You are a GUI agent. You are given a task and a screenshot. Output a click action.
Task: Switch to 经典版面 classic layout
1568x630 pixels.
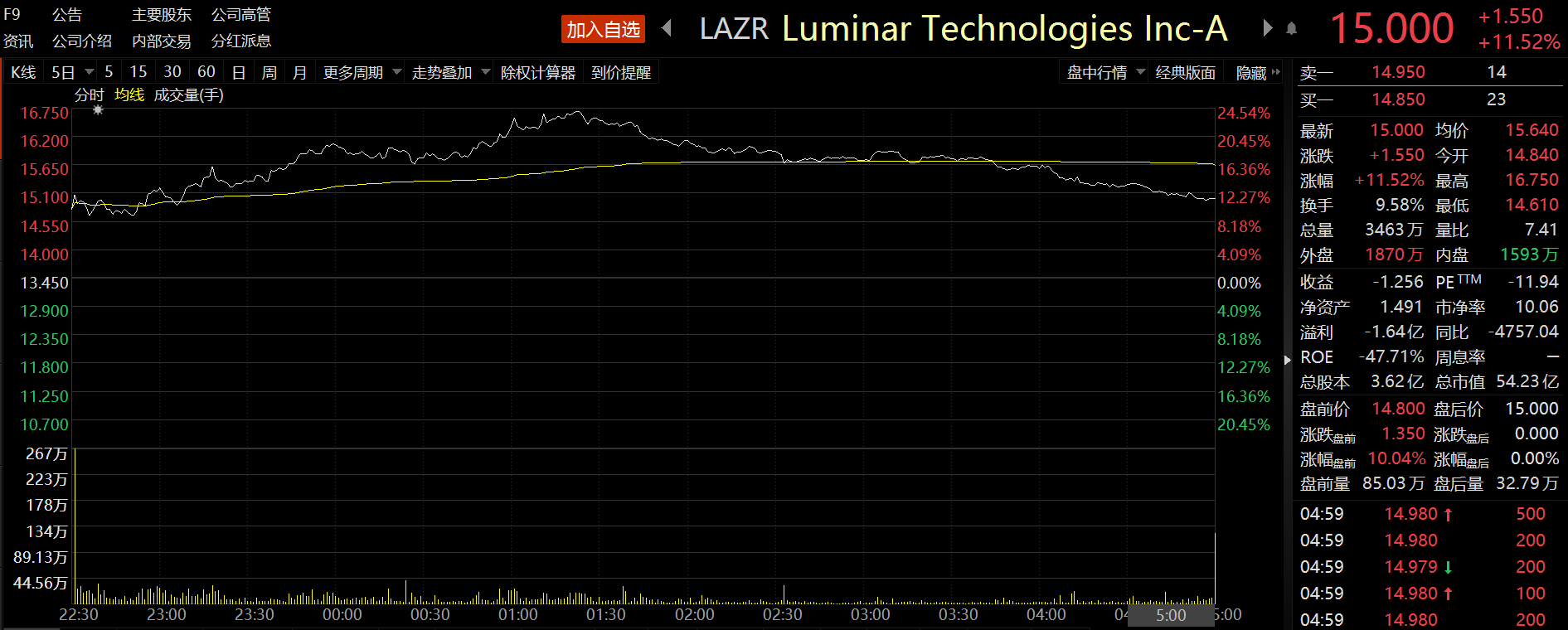pyautogui.click(x=1186, y=72)
